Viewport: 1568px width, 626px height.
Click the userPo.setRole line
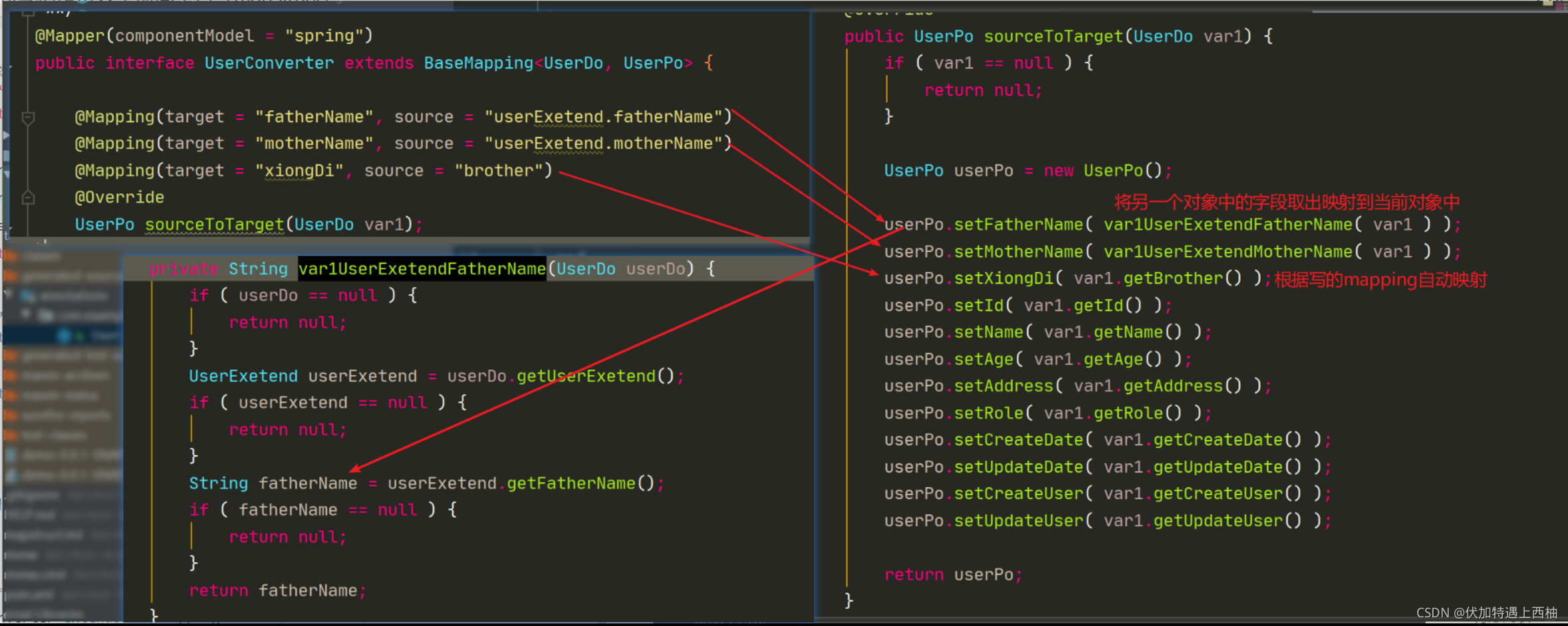1048,413
